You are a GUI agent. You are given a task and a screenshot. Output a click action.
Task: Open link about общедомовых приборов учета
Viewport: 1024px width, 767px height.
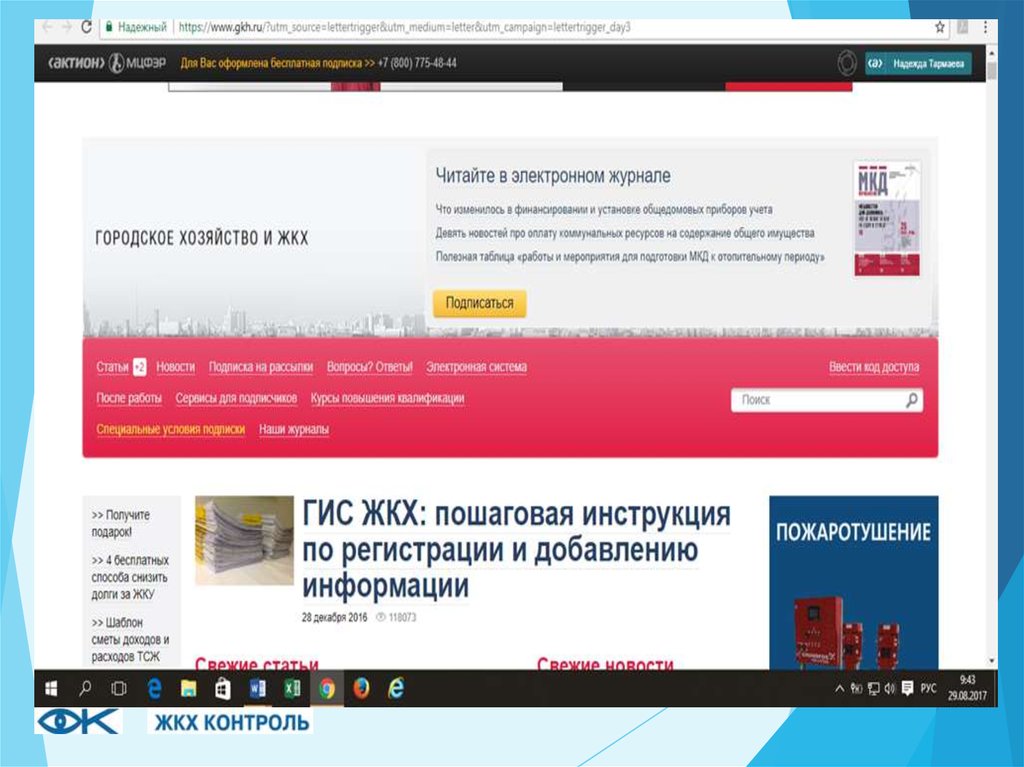point(604,210)
